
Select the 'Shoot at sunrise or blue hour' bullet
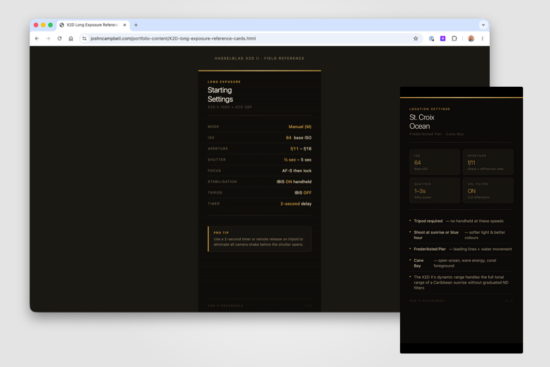pos(436,235)
